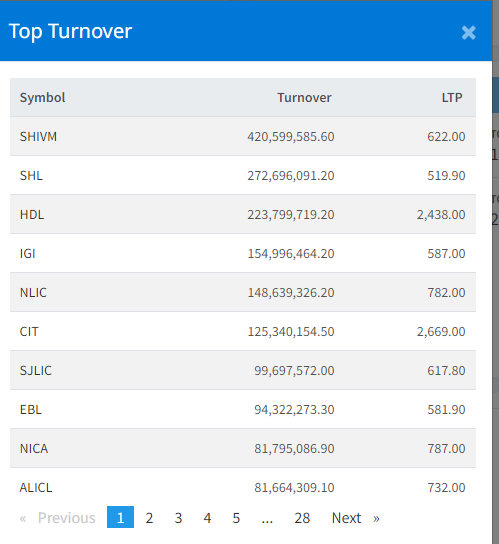Go to pagination page 2
Image resolution: width=499 pixels, height=544 pixels.
(149, 518)
